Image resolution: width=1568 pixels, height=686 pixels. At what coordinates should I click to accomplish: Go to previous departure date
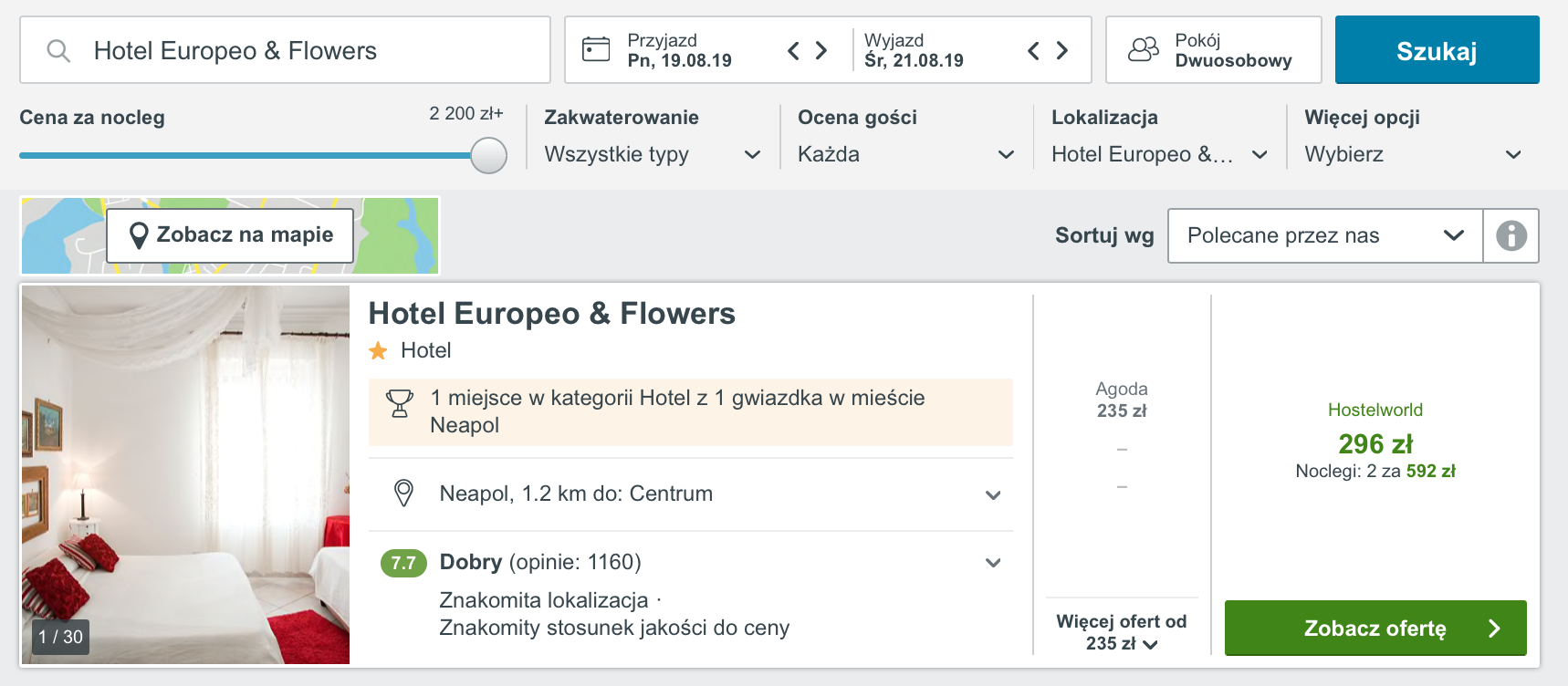point(1033,50)
